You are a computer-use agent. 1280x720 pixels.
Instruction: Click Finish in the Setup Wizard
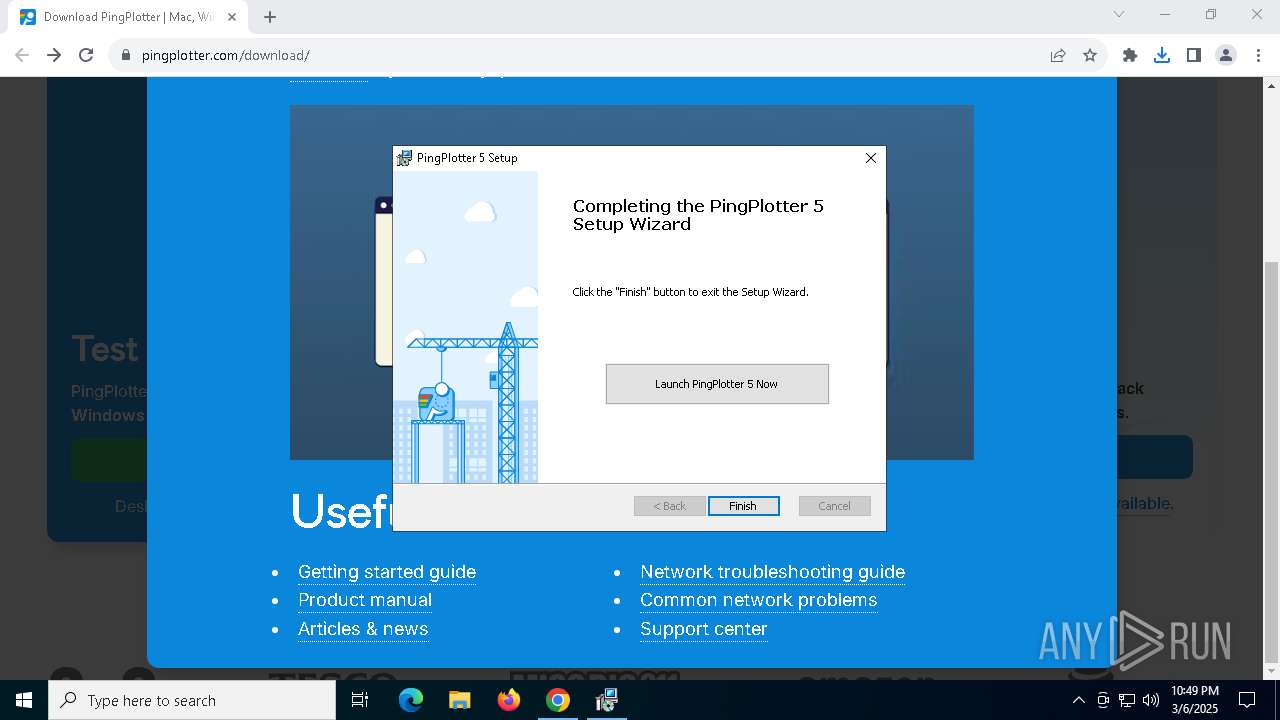743,506
